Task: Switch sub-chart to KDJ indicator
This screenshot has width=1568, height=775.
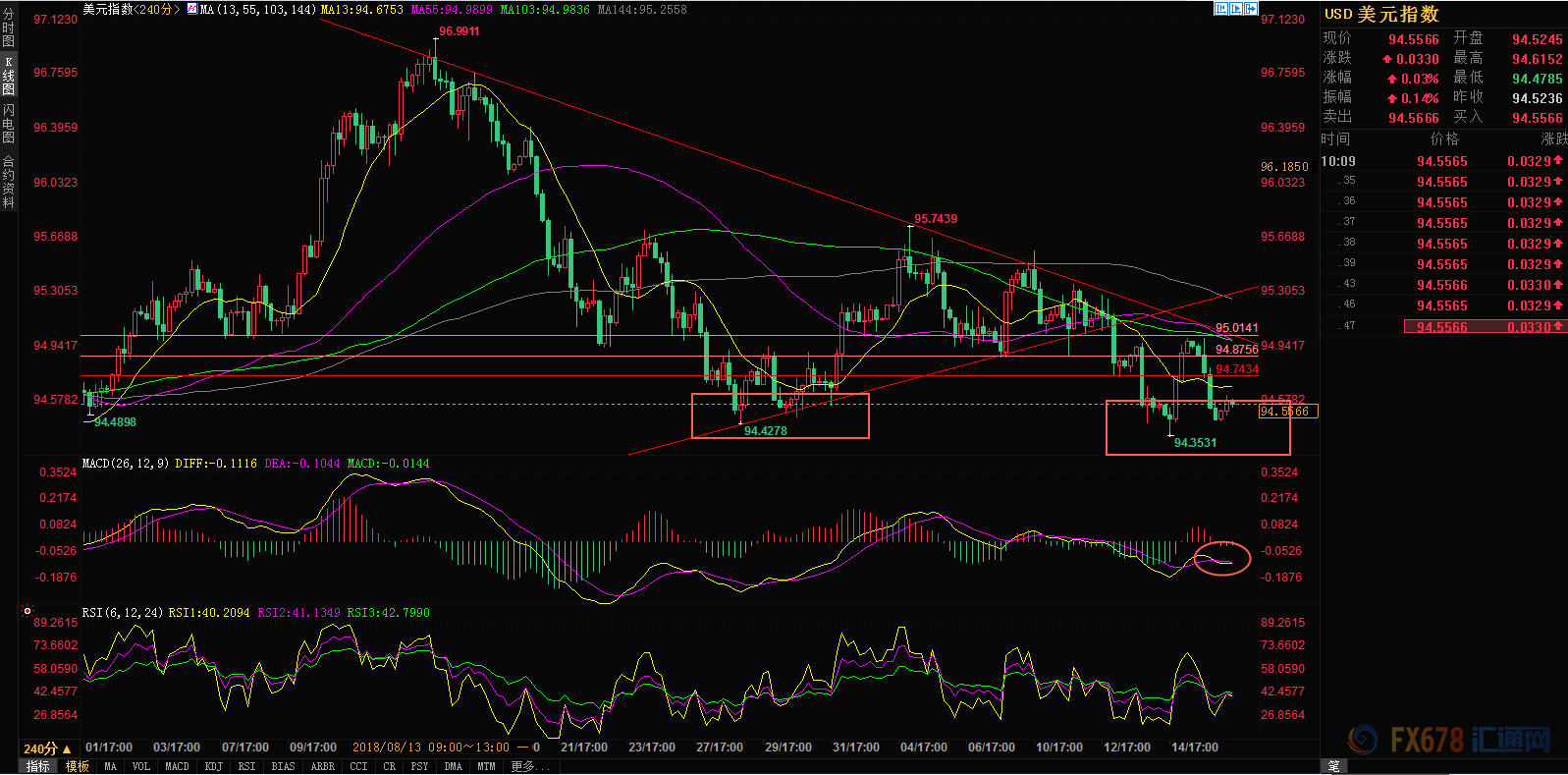Action: (213, 766)
